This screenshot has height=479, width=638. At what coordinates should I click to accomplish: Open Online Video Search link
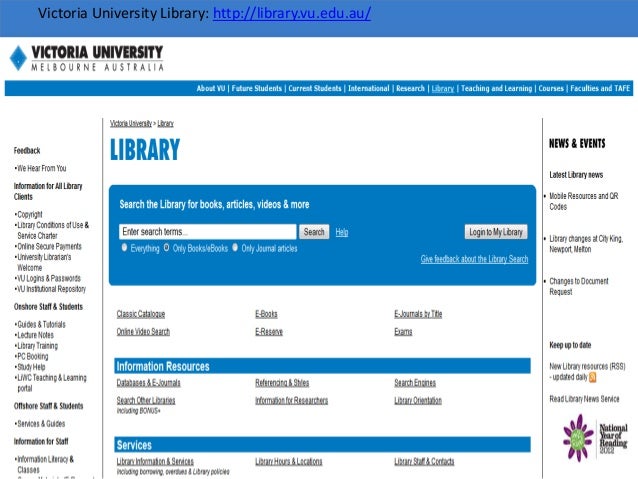tap(143, 332)
